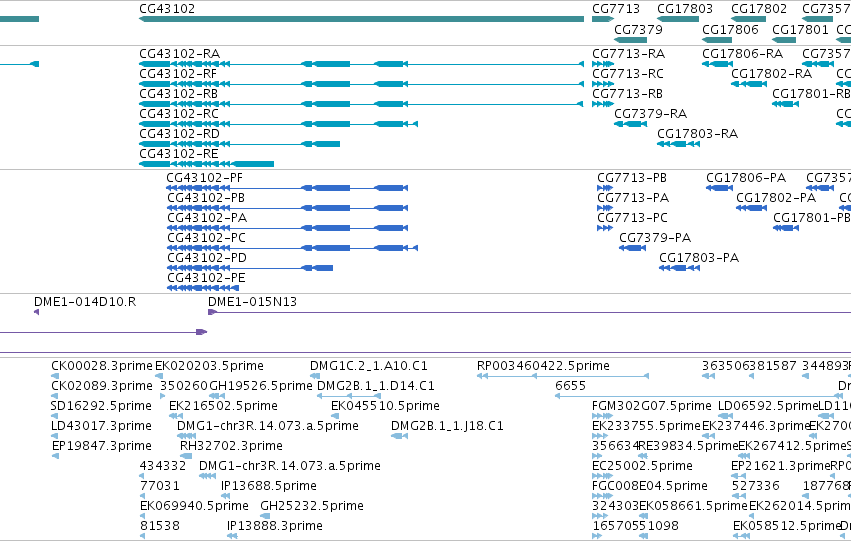Select transcript CG17803-RA

click(x=697, y=134)
